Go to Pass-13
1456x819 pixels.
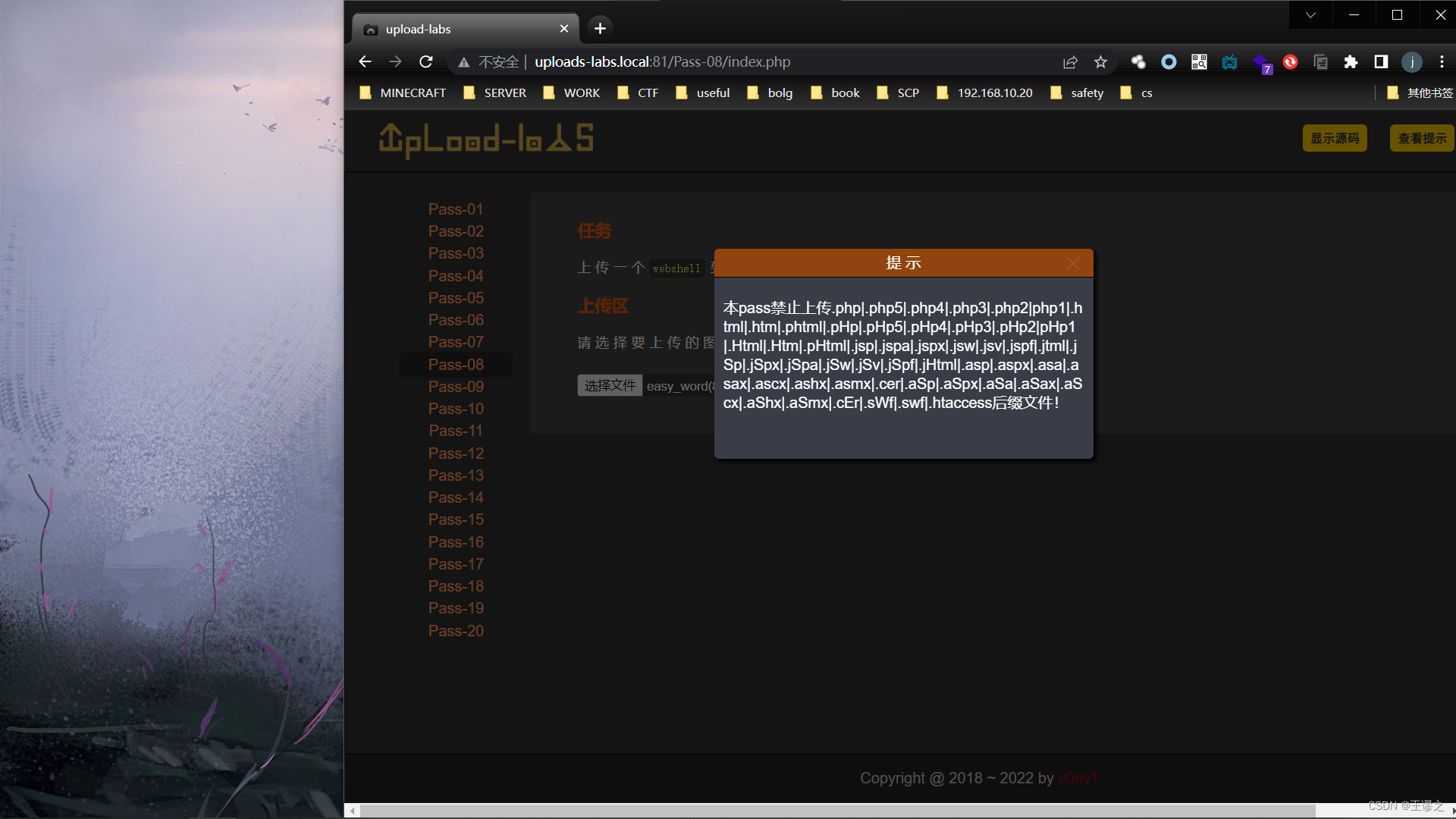(x=456, y=475)
